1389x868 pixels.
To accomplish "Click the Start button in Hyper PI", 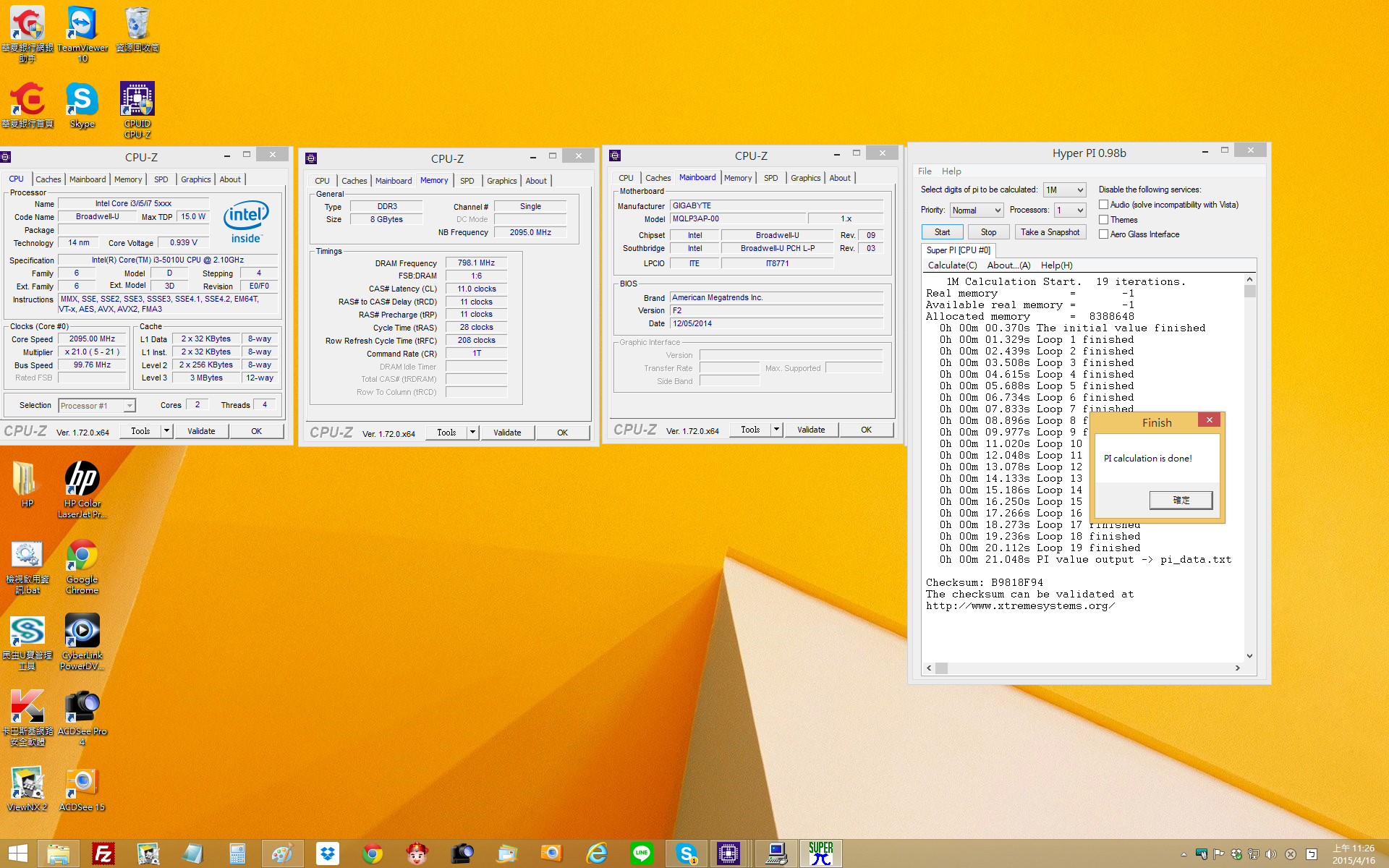I will point(942,232).
